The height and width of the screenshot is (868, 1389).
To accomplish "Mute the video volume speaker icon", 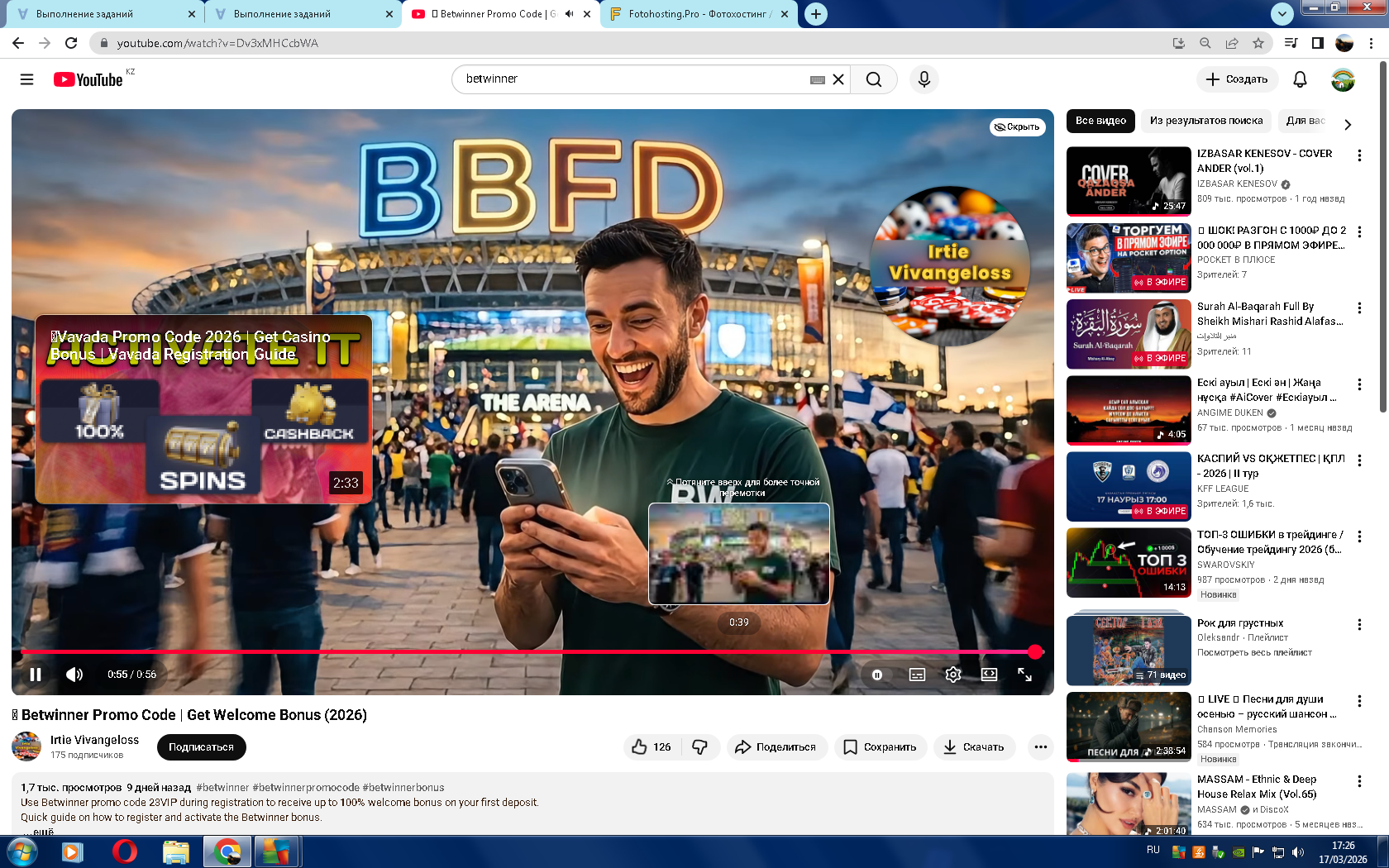I will coord(74,675).
